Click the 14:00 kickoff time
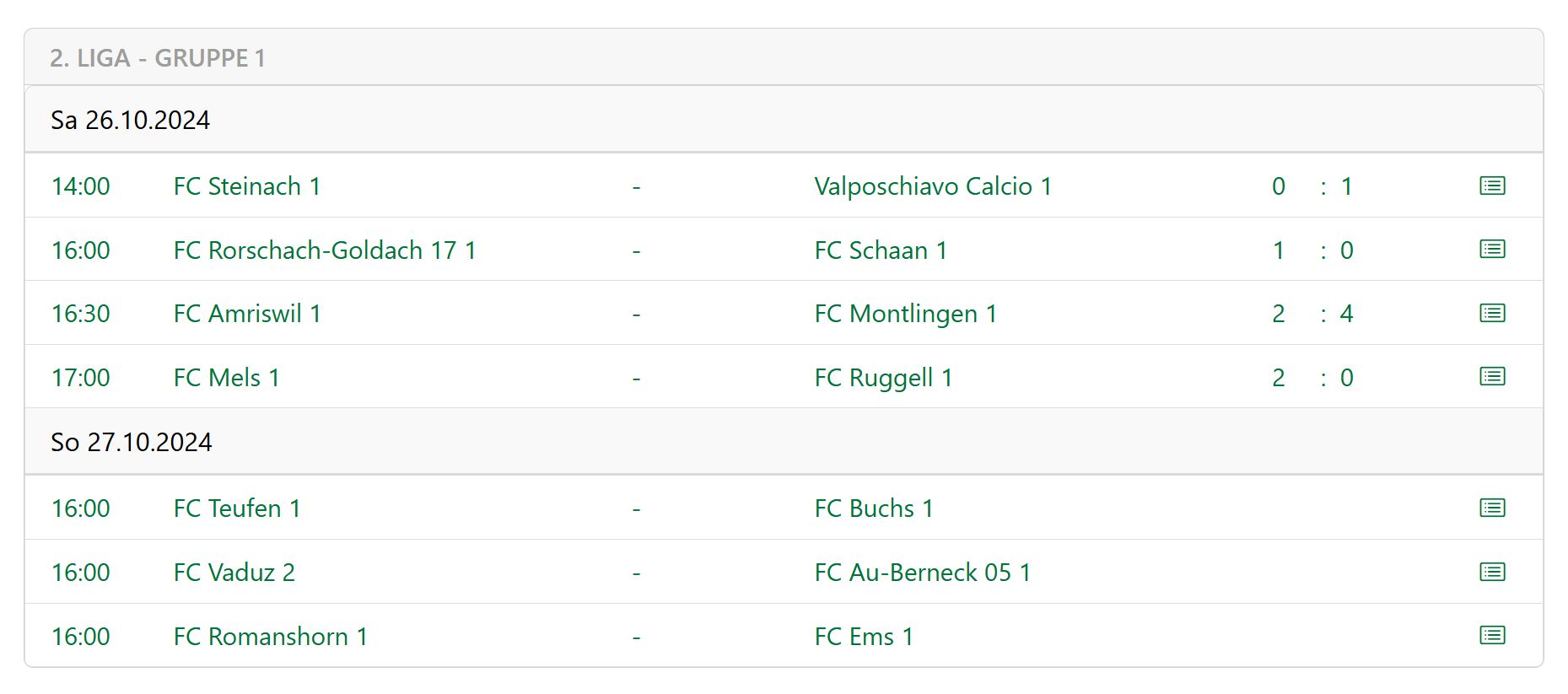 pyautogui.click(x=81, y=186)
